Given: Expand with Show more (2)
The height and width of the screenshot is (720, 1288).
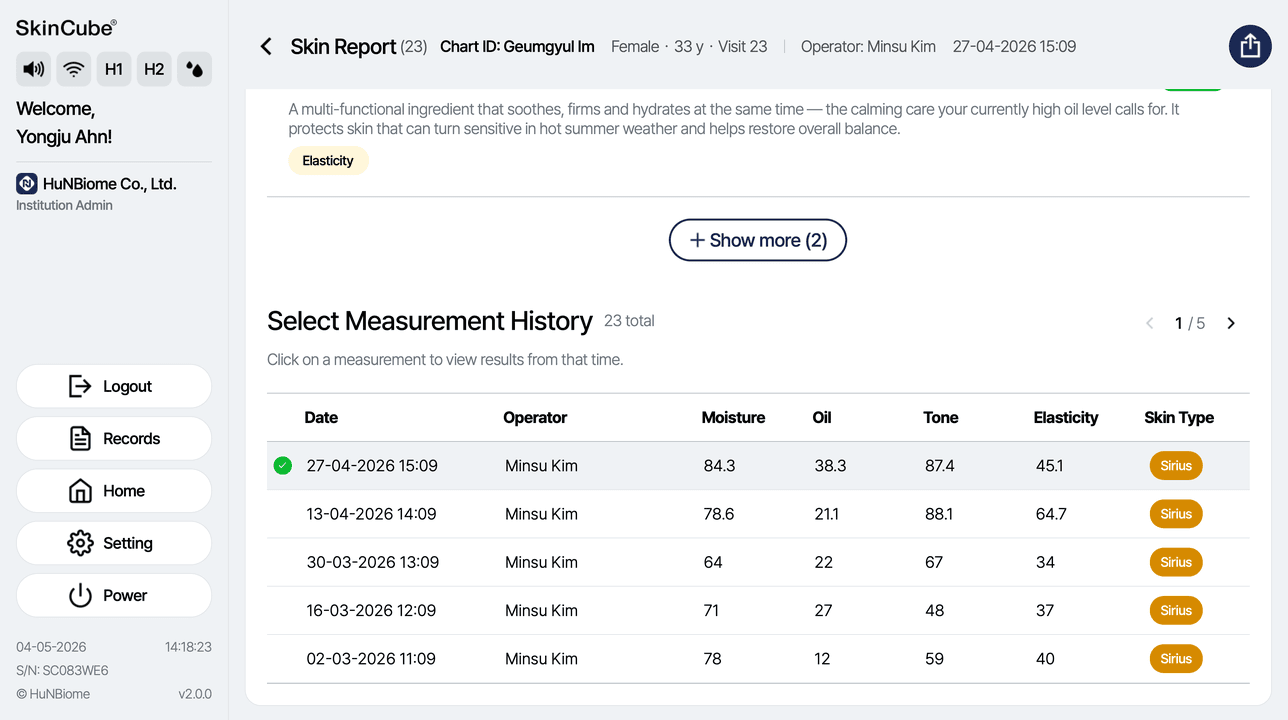Looking at the screenshot, I should click(758, 240).
